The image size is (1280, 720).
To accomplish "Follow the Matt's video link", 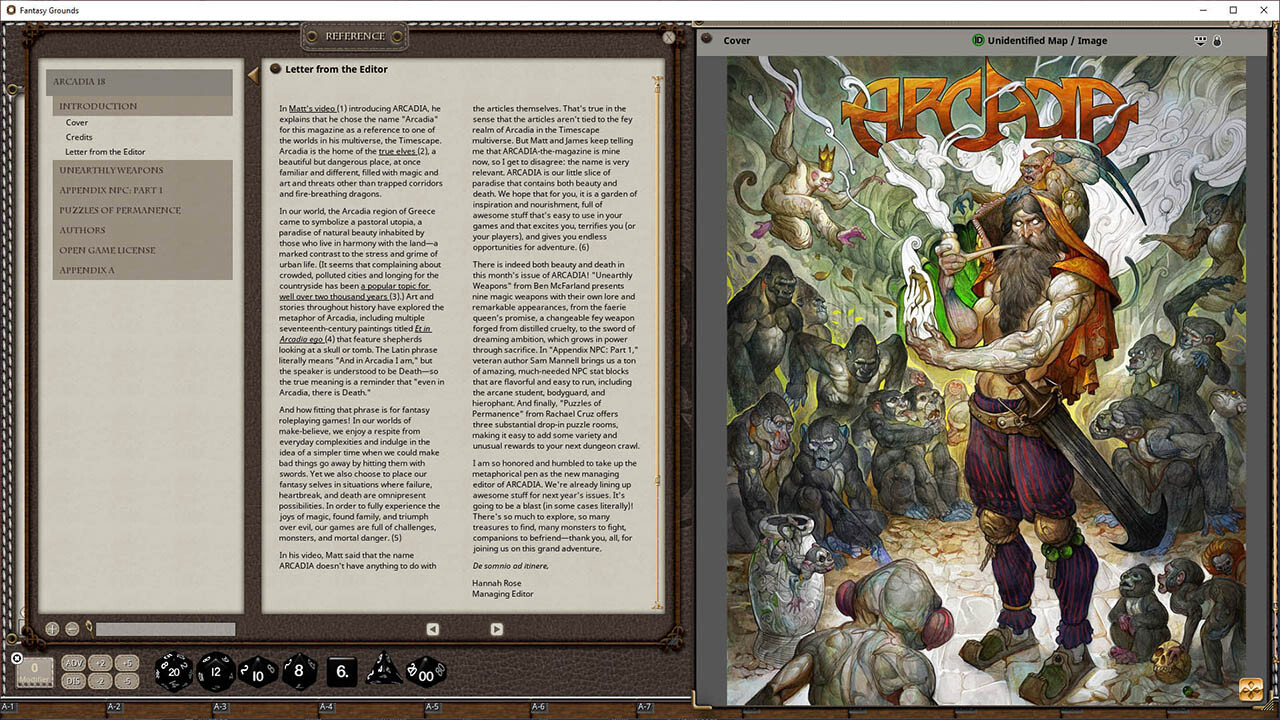I will [312, 108].
